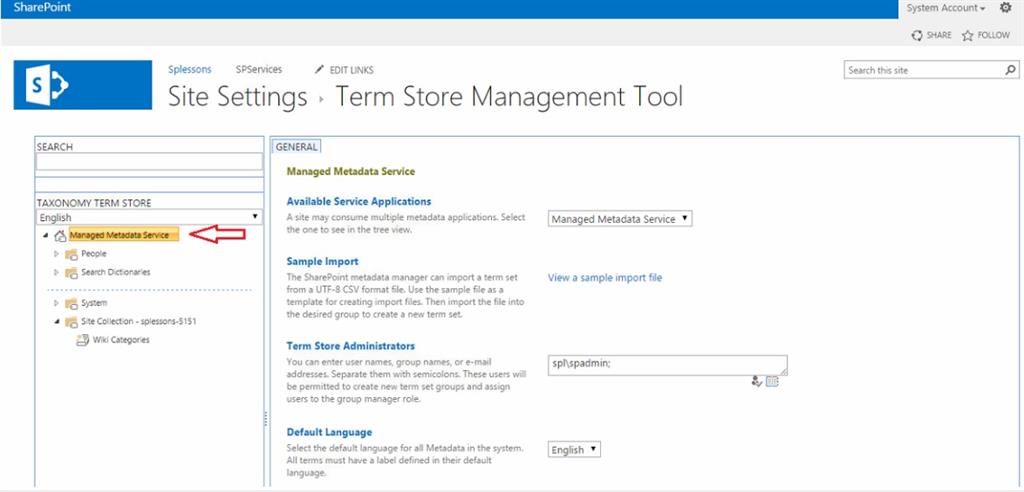Open the address book Browse icon
This screenshot has width=1024, height=492.
tap(772, 381)
